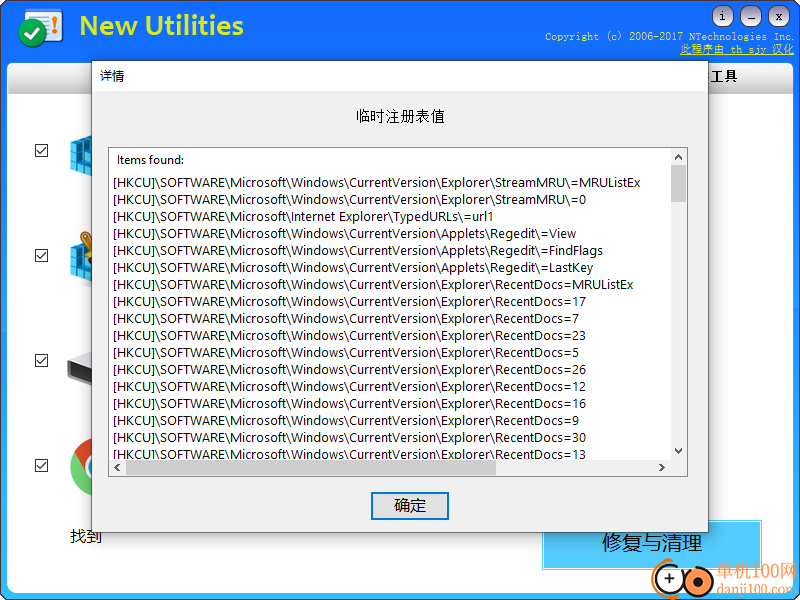Image resolution: width=800 pixels, height=600 pixels.
Task: Select the RecentDocs=16 entry
Action: [349, 404]
